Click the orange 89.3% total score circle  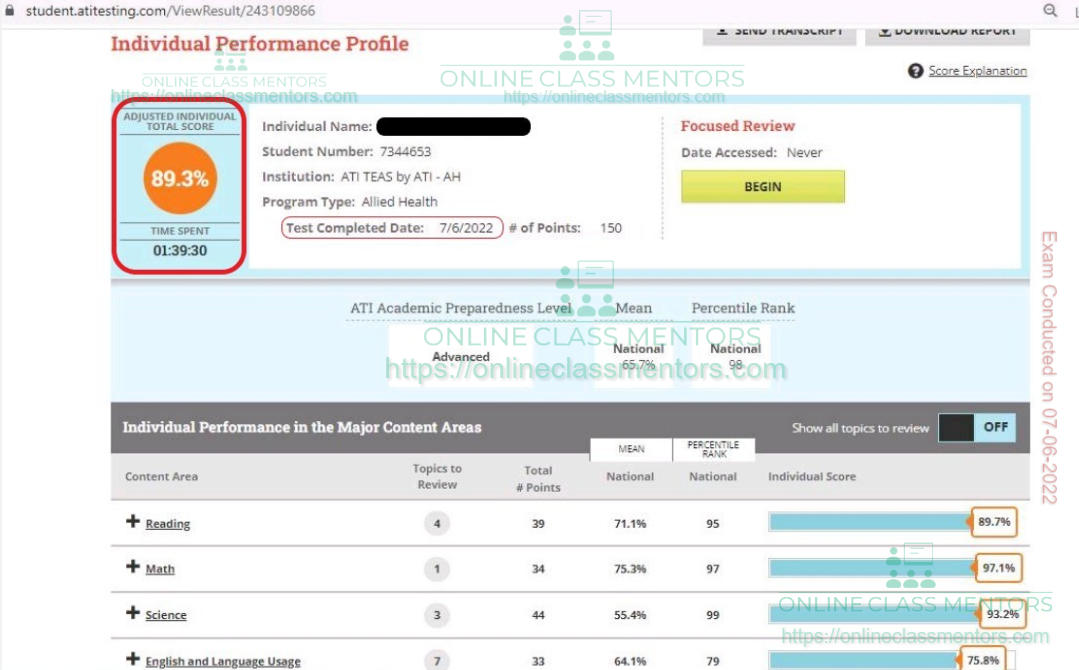point(180,179)
